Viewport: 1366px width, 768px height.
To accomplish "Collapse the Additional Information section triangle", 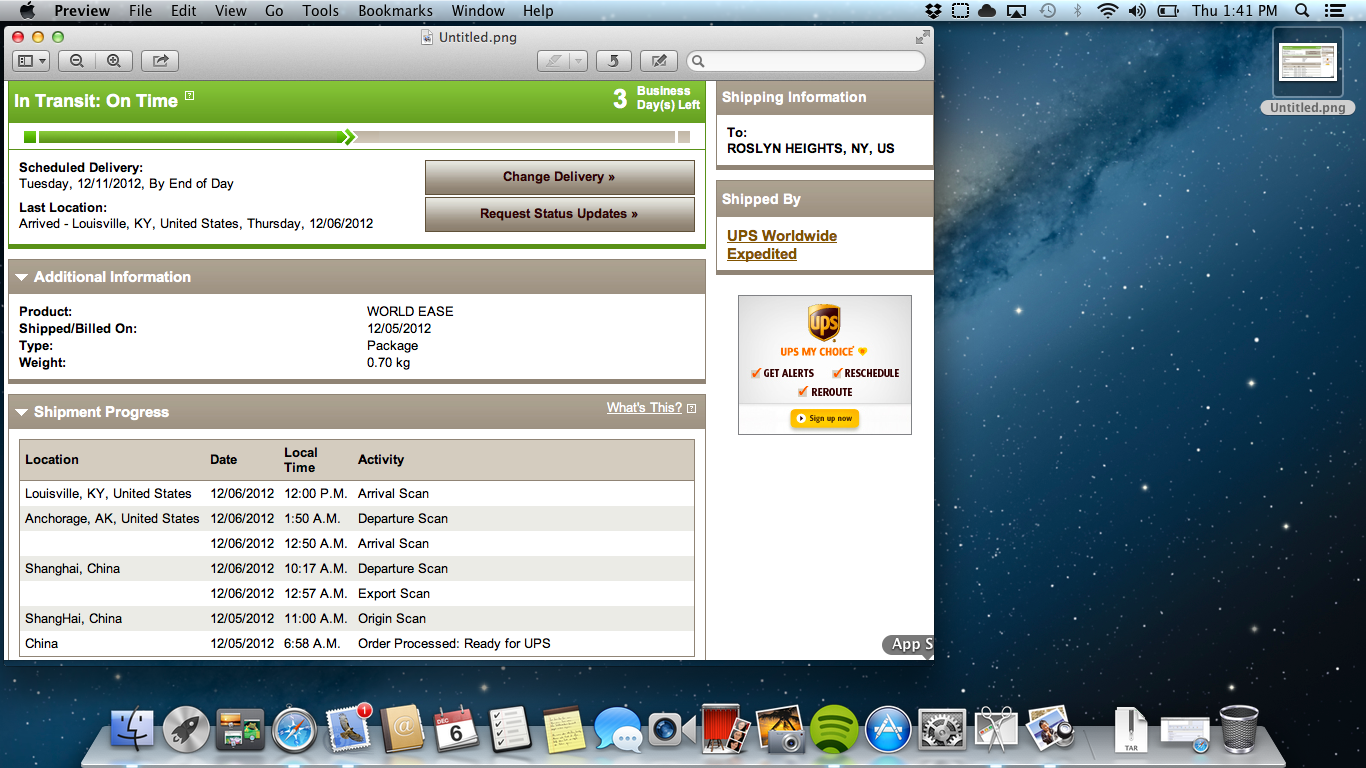I will coord(22,277).
